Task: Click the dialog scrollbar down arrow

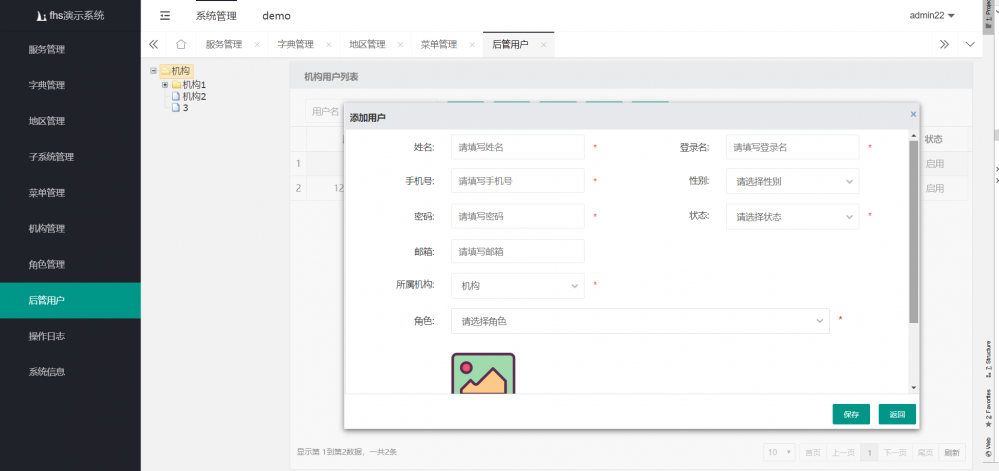Action: [x=914, y=388]
